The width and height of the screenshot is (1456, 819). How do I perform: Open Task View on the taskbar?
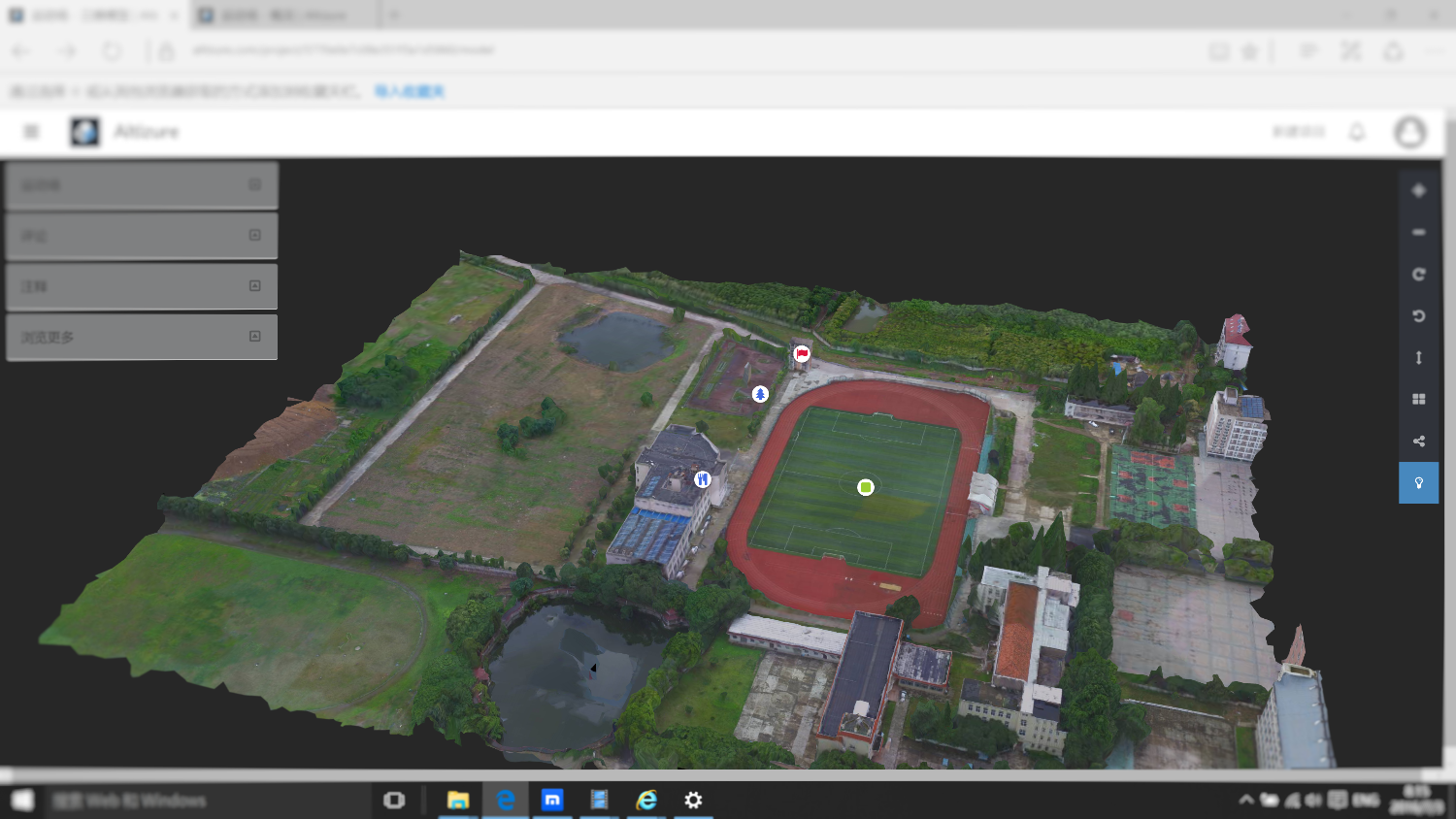pyautogui.click(x=394, y=801)
